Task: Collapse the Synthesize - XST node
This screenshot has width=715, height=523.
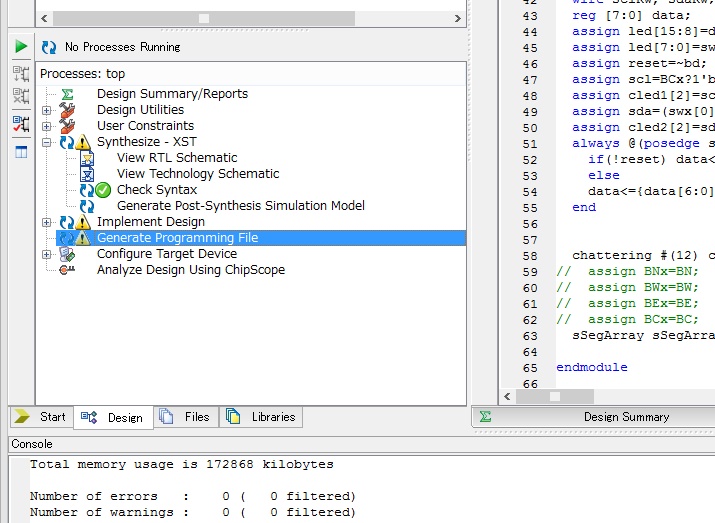Action: (47, 142)
